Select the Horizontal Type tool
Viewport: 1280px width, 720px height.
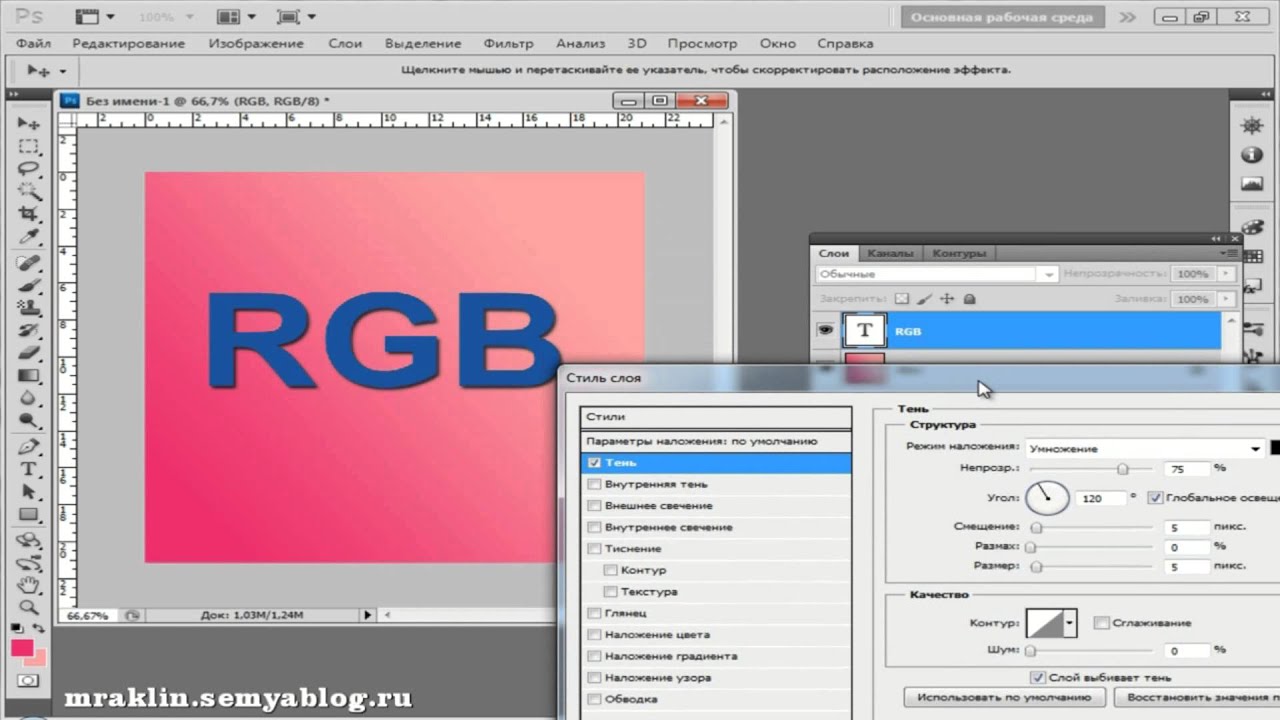(29, 469)
